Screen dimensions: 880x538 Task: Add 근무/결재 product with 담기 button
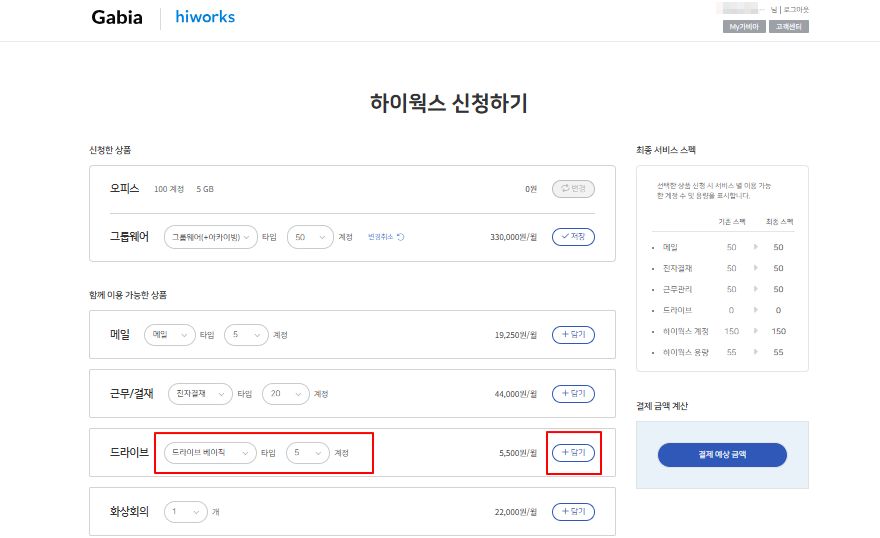coord(573,394)
